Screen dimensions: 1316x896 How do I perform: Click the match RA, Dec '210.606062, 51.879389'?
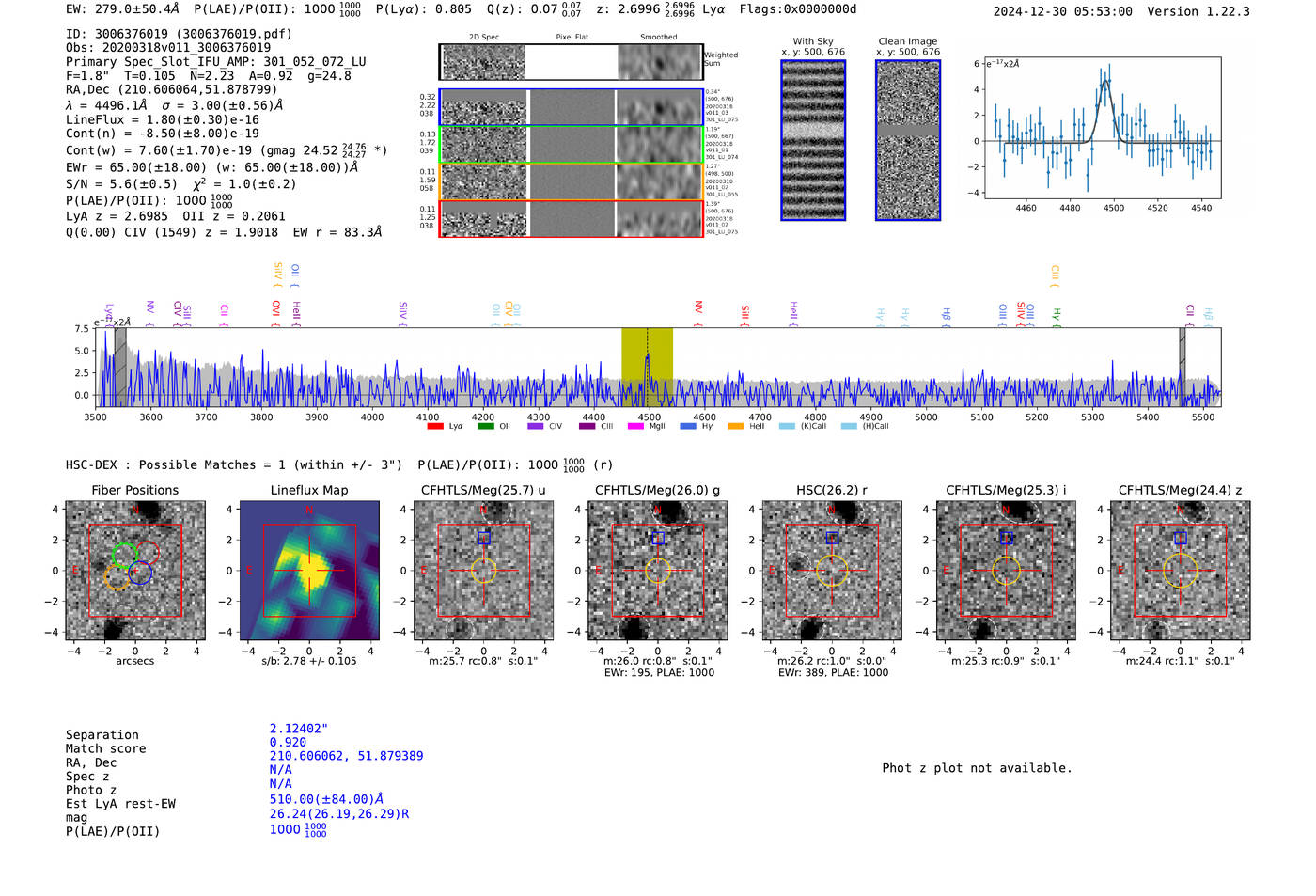pos(346,756)
